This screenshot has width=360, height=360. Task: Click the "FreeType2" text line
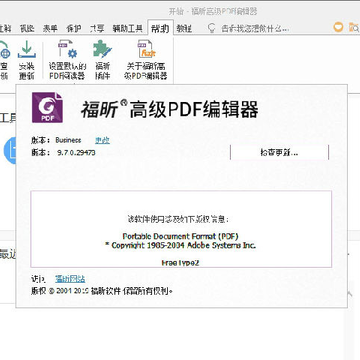click(x=180, y=263)
